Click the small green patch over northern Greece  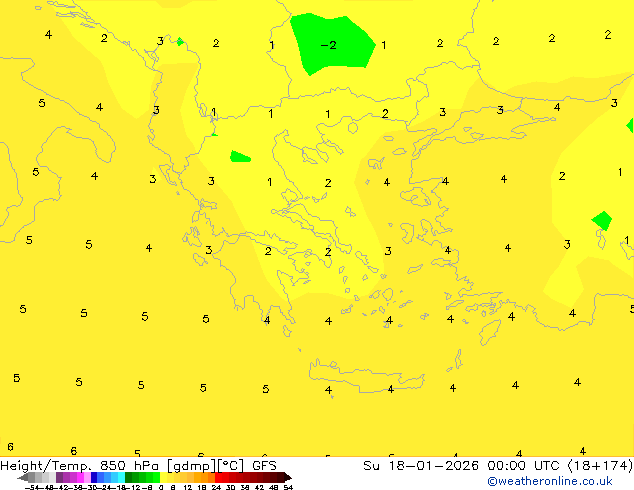point(240,156)
